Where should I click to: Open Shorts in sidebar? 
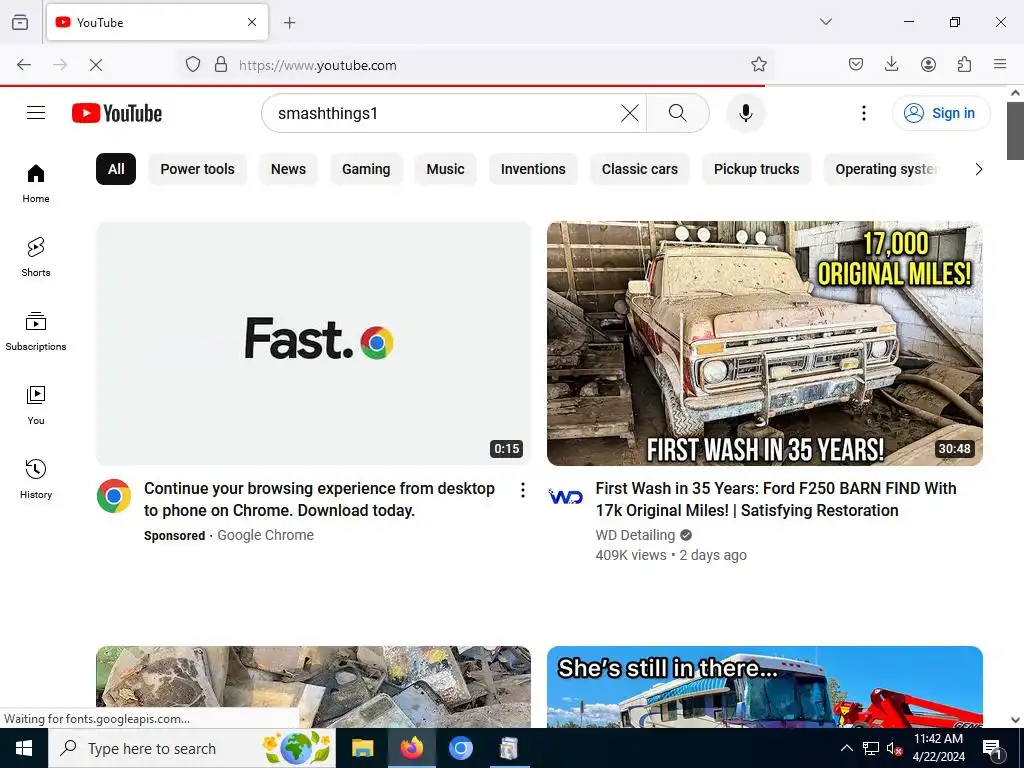click(36, 257)
